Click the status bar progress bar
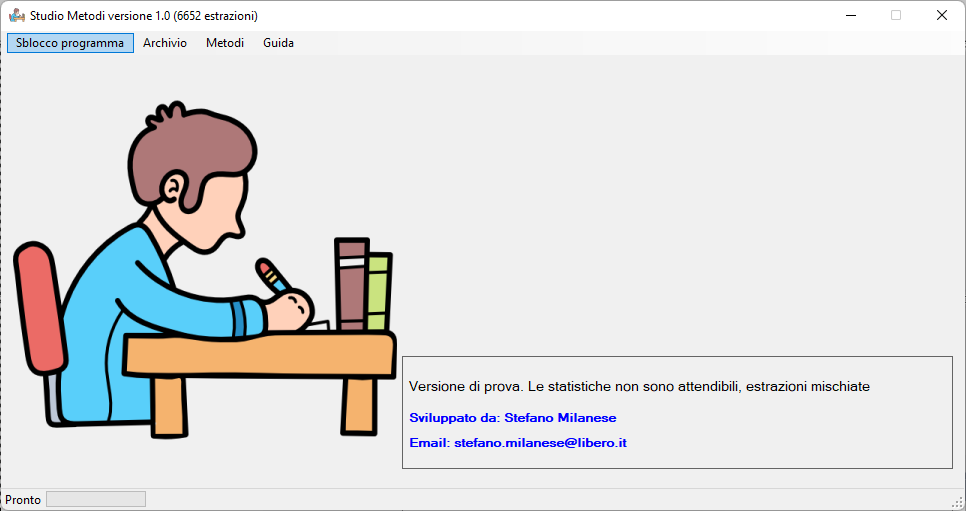The image size is (966, 511). 96,499
